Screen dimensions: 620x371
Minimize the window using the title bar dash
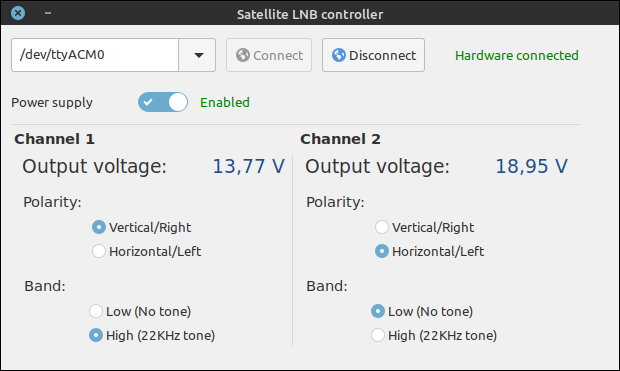coord(48,13)
